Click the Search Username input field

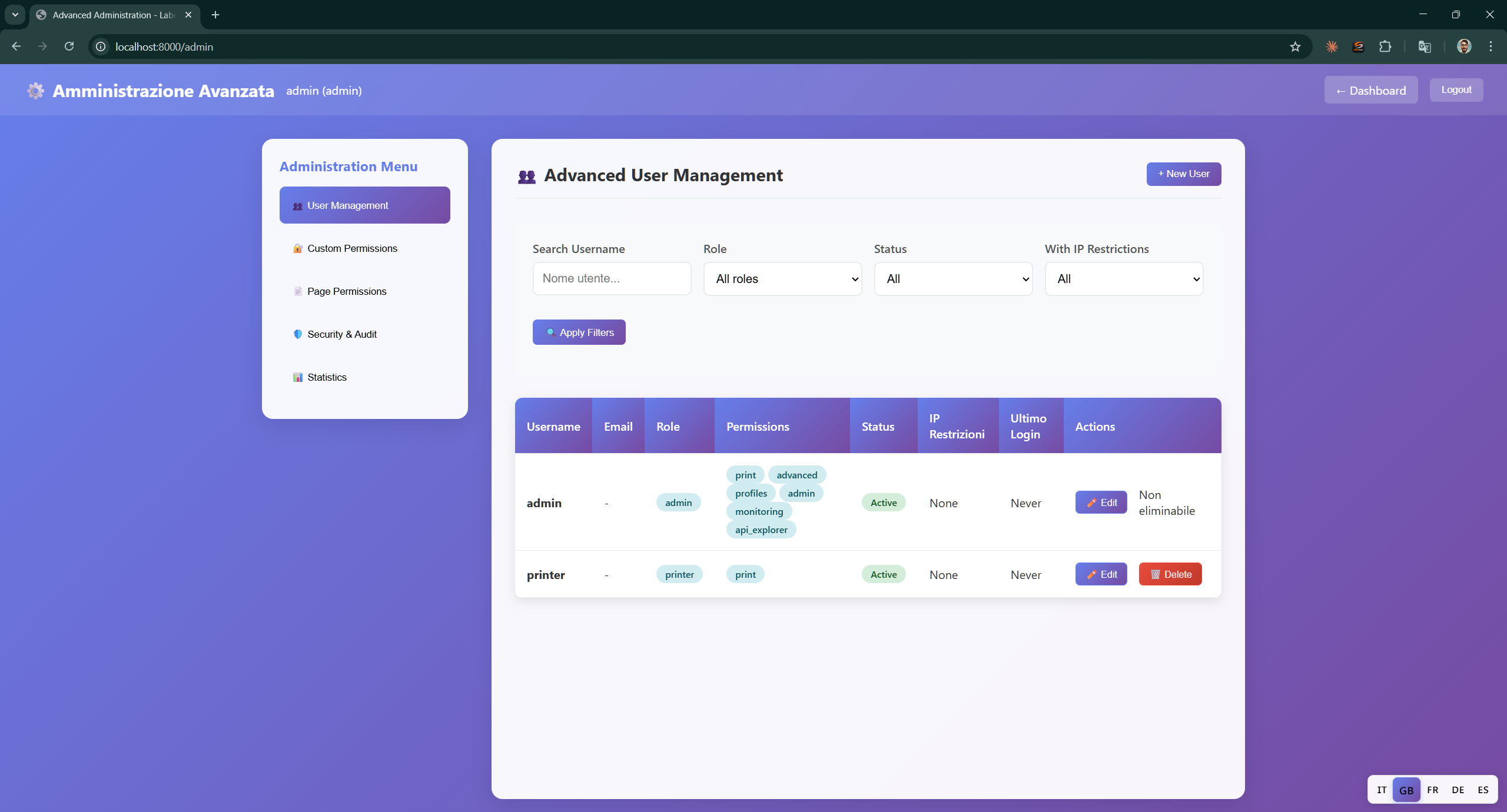pos(612,279)
